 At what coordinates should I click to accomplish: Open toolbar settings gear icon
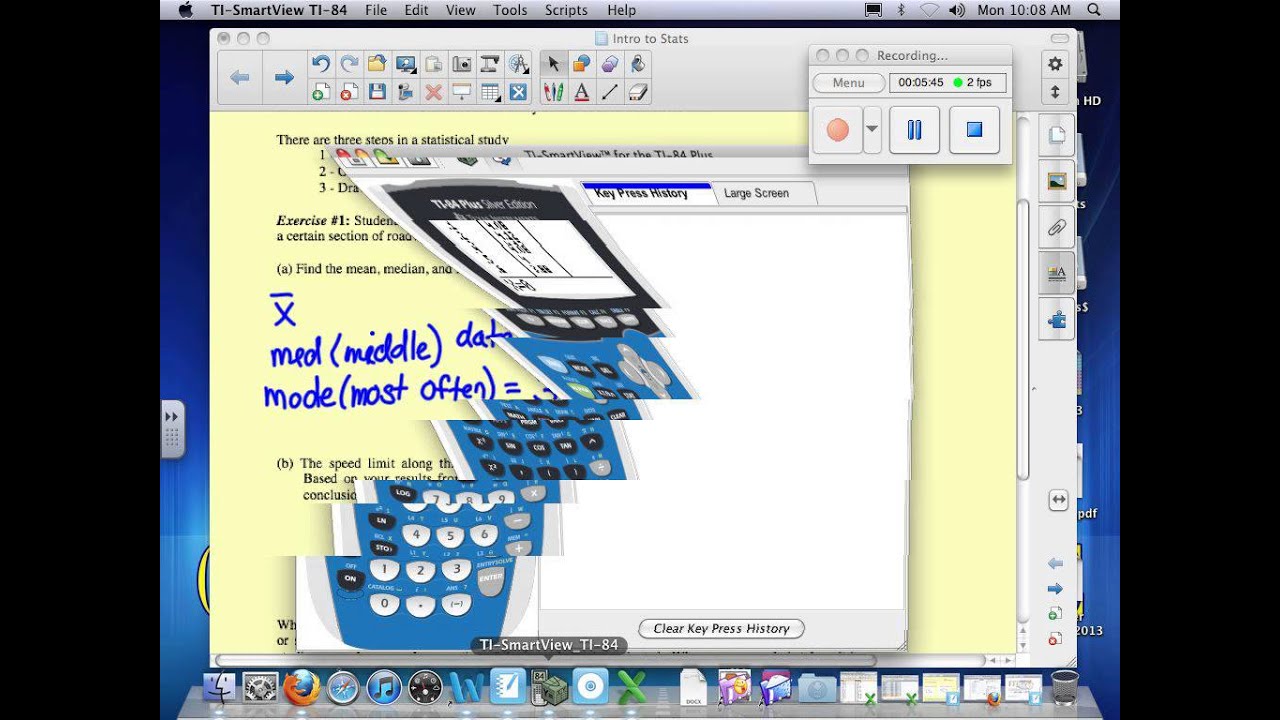[x=1055, y=64]
